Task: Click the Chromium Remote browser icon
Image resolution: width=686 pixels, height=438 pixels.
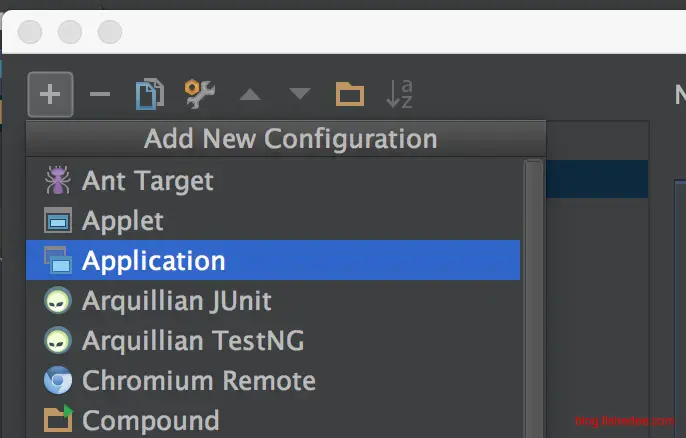Action: click(x=58, y=381)
